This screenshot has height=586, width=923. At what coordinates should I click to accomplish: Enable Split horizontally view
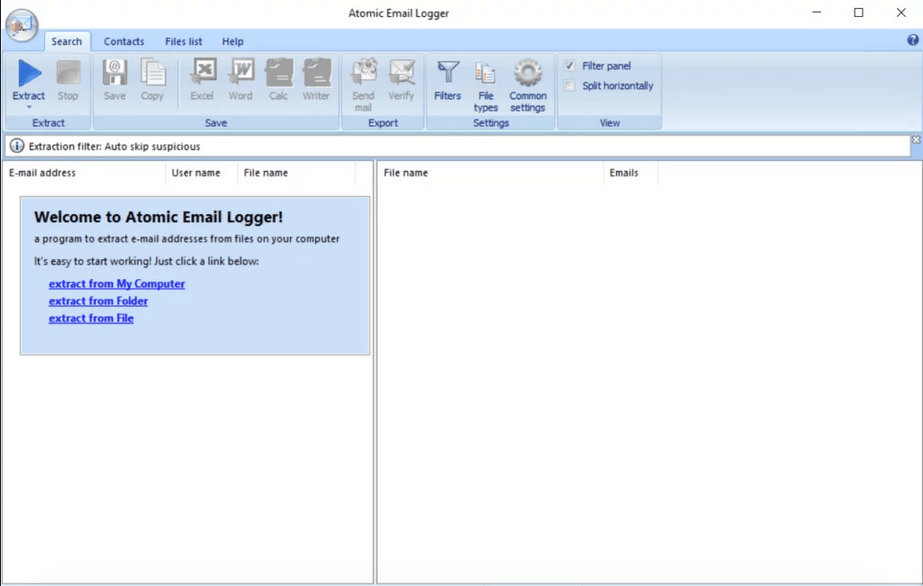tap(570, 85)
